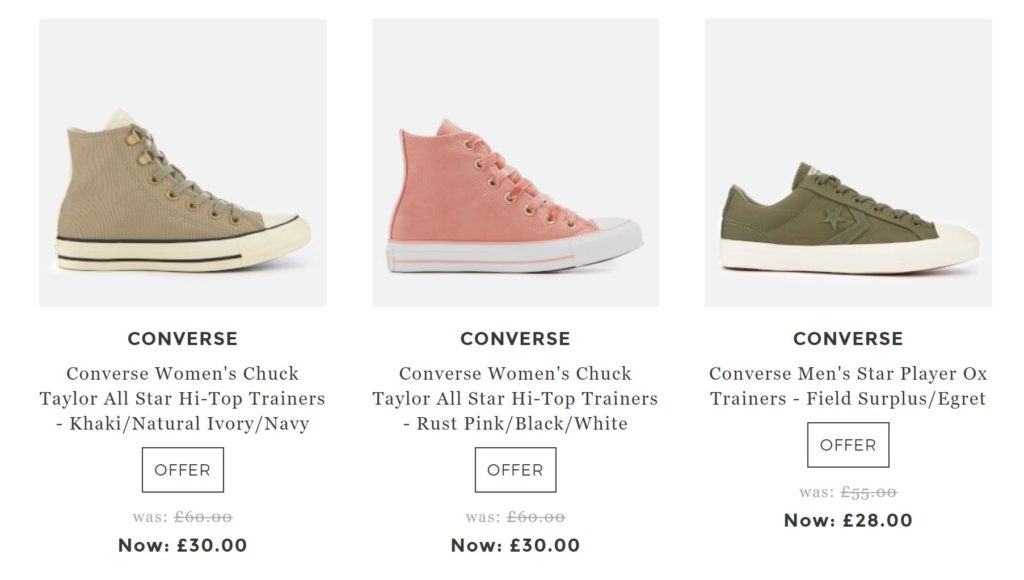Click CONVERSE brand above Rust Pink trainers title
Image resolution: width=1024 pixels, height=580 pixels.
515,339
